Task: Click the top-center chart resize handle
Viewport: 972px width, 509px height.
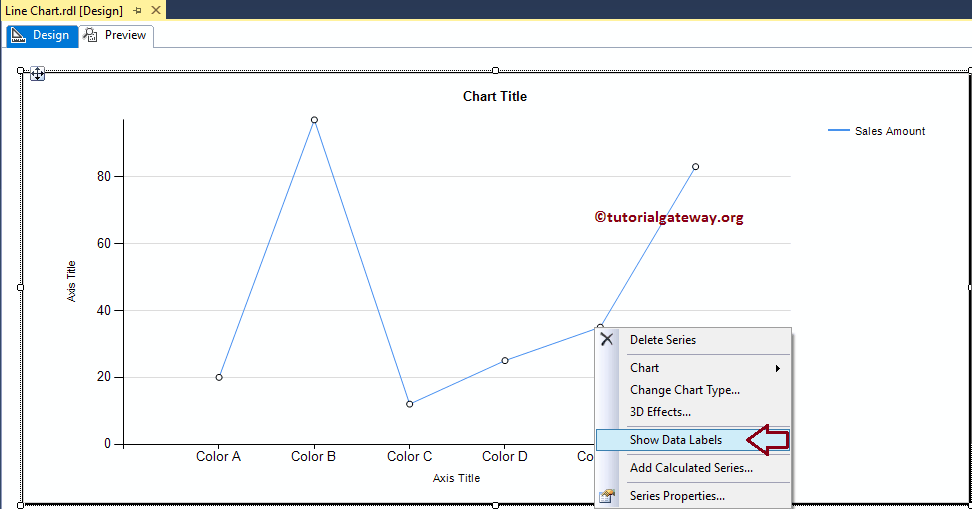Action: [x=495, y=71]
